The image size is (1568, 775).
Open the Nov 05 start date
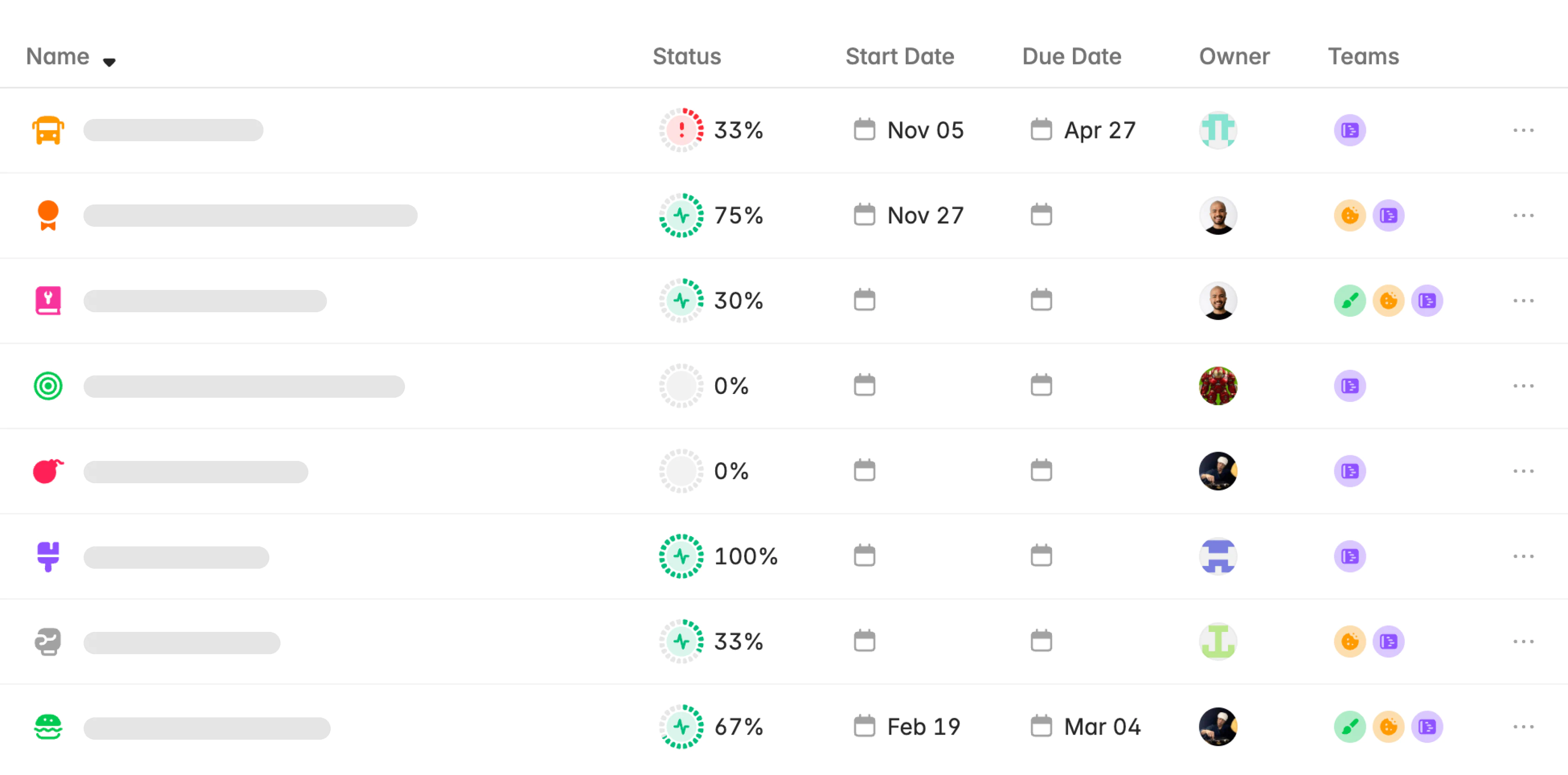(x=909, y=130)
